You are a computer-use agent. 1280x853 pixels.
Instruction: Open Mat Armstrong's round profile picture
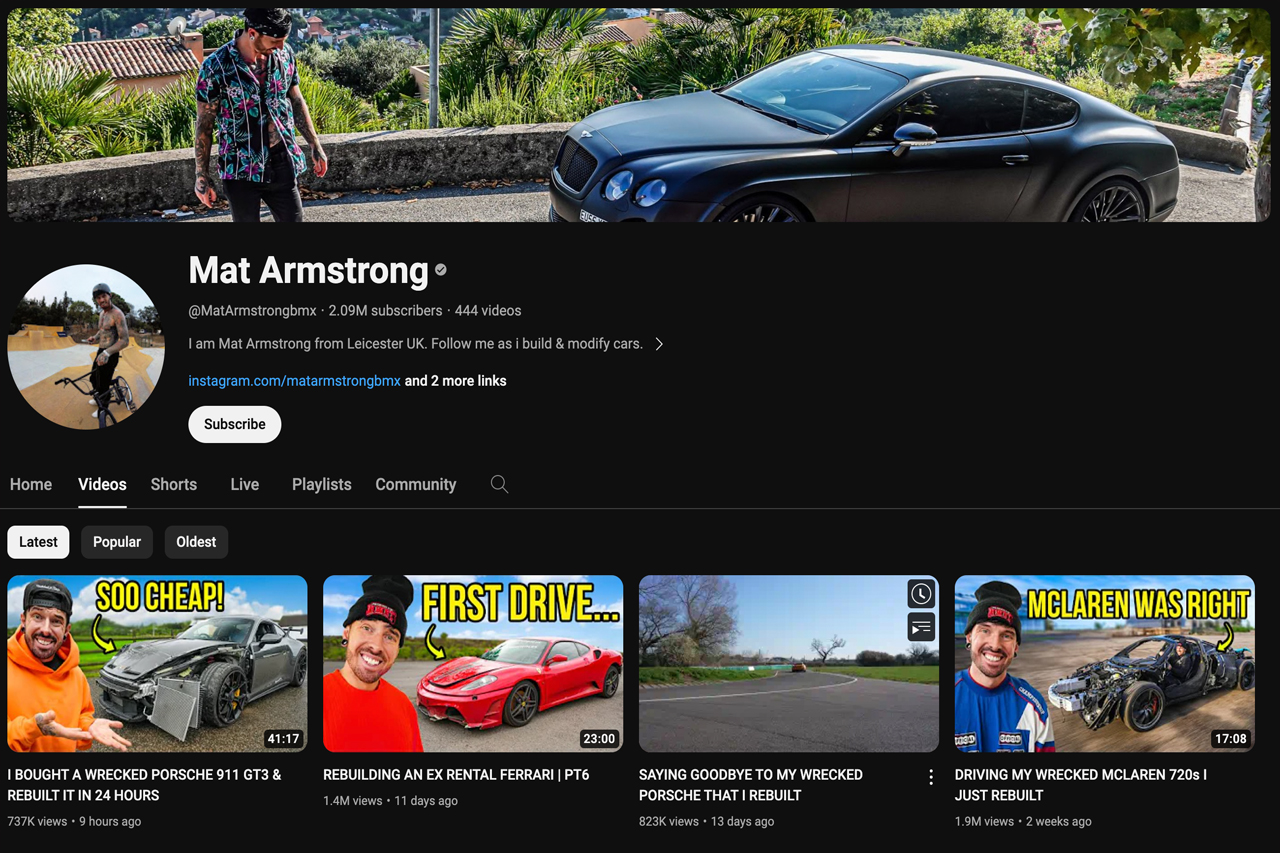pos(86,347)
